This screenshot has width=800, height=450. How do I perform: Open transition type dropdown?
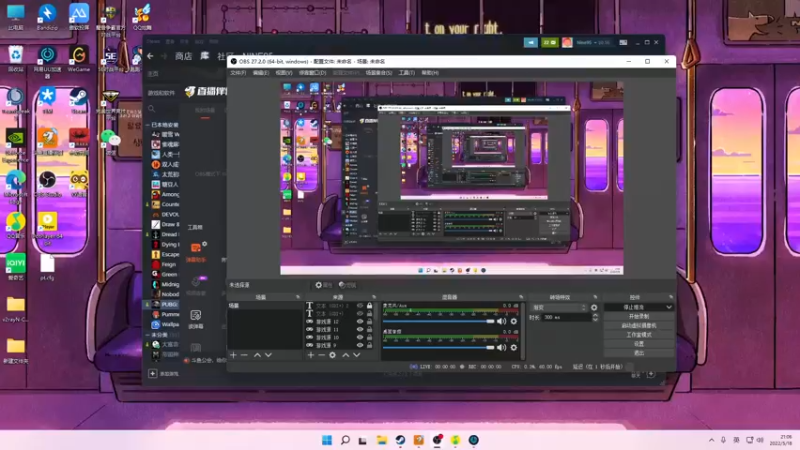(559, 308)
